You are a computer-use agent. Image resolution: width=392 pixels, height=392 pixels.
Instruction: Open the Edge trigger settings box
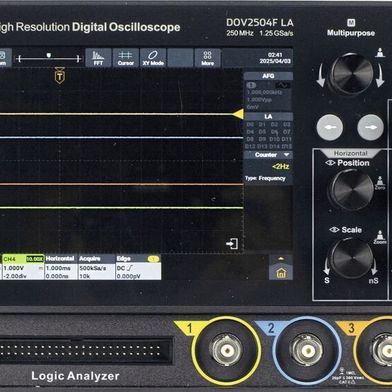pyautogui.click(x=138, y=267)
